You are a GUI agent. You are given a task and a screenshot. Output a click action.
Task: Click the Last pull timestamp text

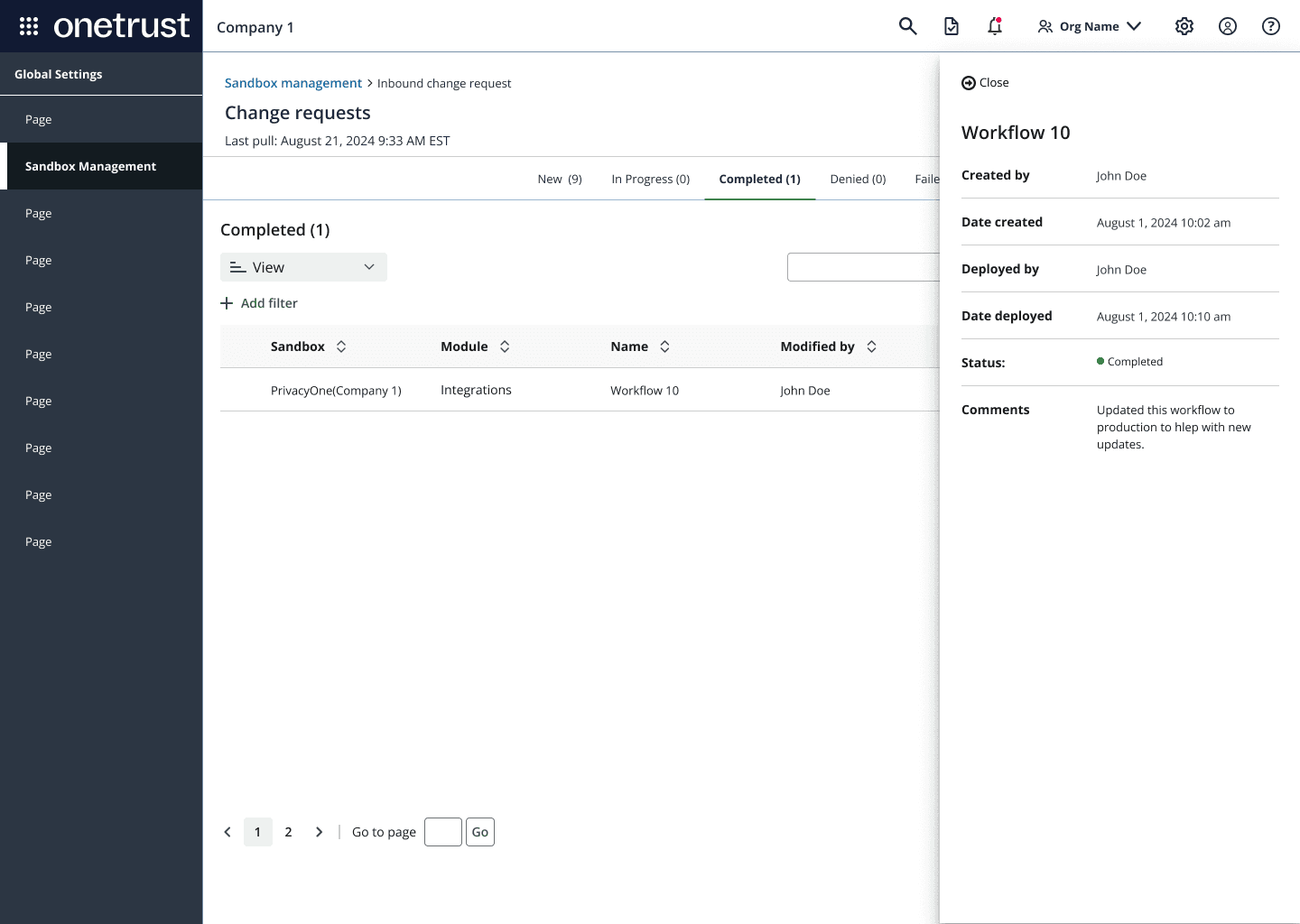click(338, 141)
